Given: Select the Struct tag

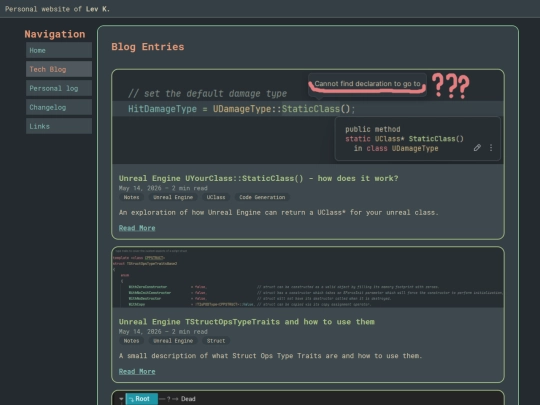Looking at the screenshot, I should [216, 341].
